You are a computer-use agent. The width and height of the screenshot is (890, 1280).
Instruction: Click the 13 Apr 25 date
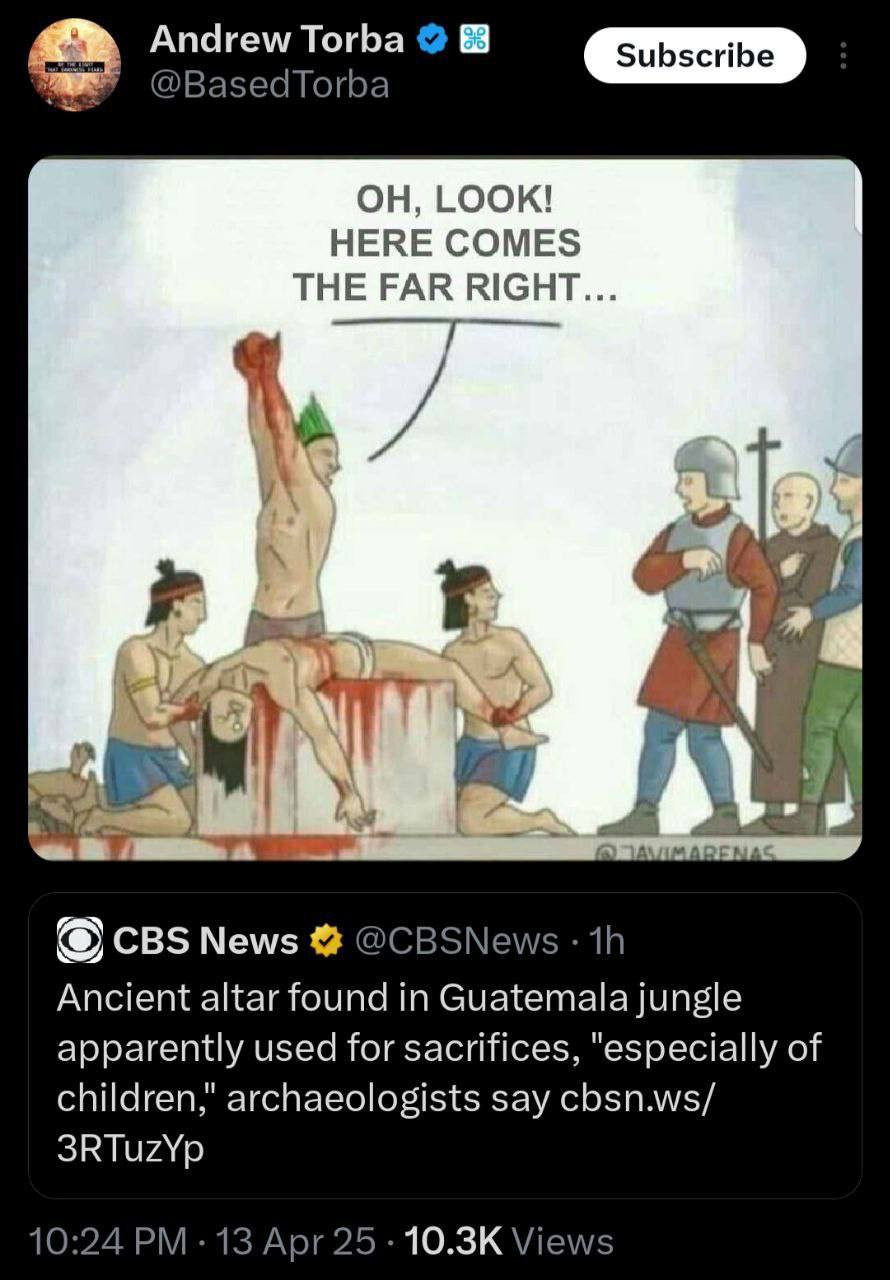click(296, 1241)
